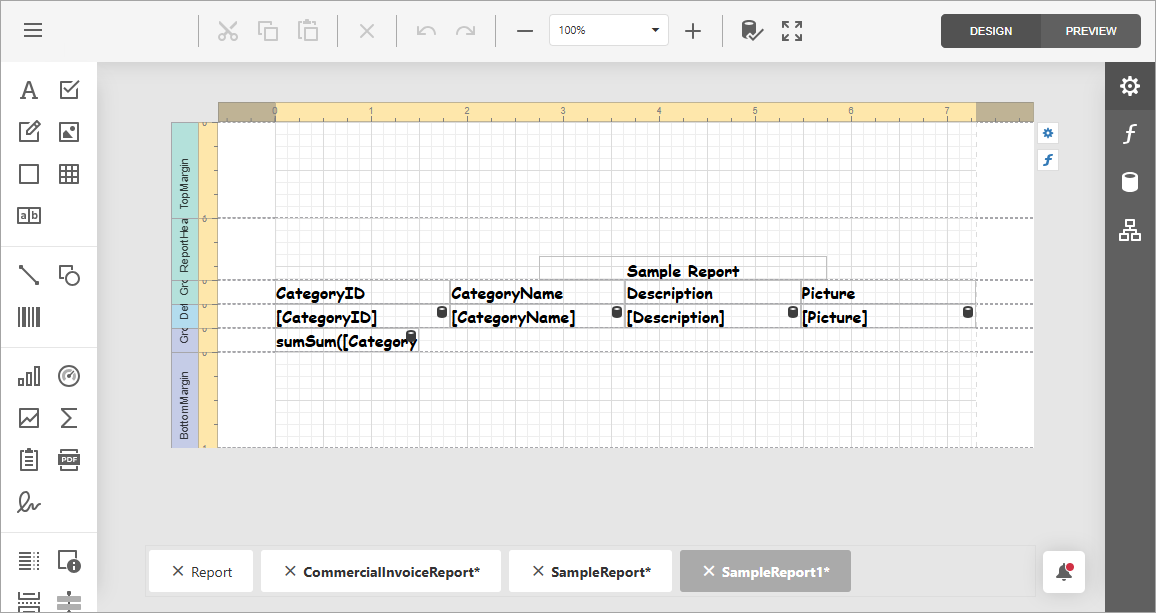The image size is (1156, 613).
Task: Select the BottomMargin band
Action: 184,400
